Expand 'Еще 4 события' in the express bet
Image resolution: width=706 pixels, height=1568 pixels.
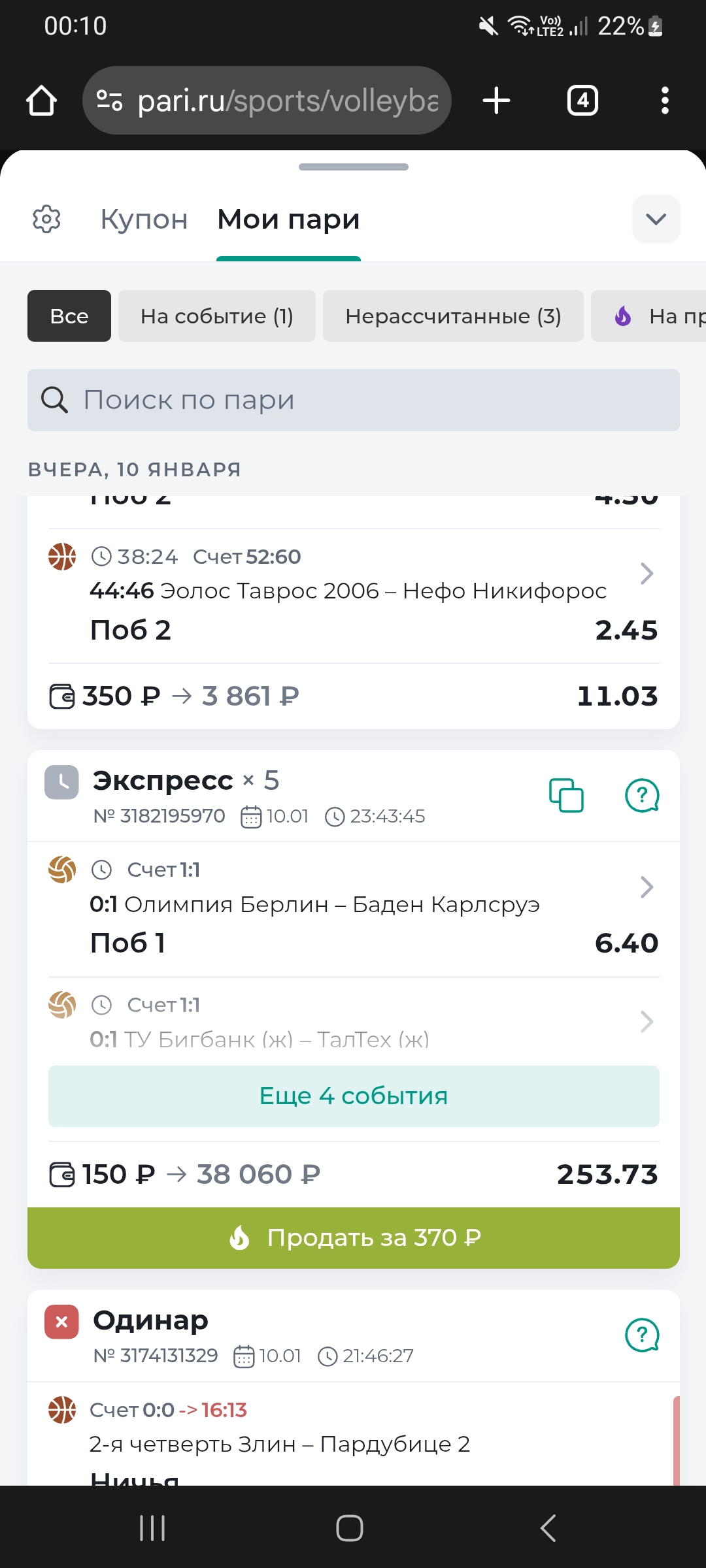click(x=354, y=1096)
